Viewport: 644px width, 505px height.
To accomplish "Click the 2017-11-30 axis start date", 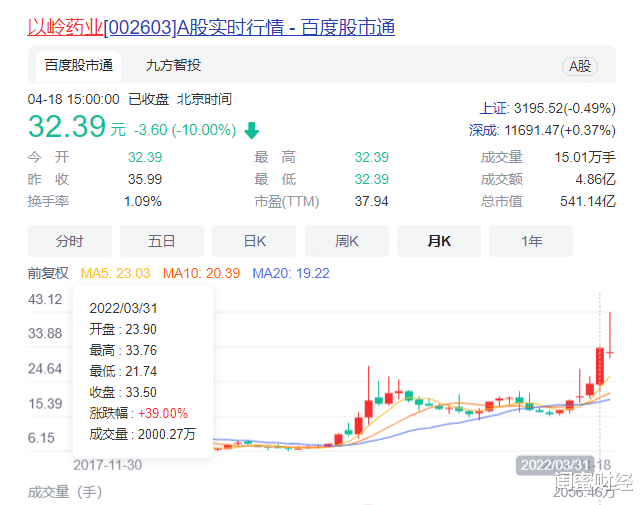I will (x=108, y=465).
